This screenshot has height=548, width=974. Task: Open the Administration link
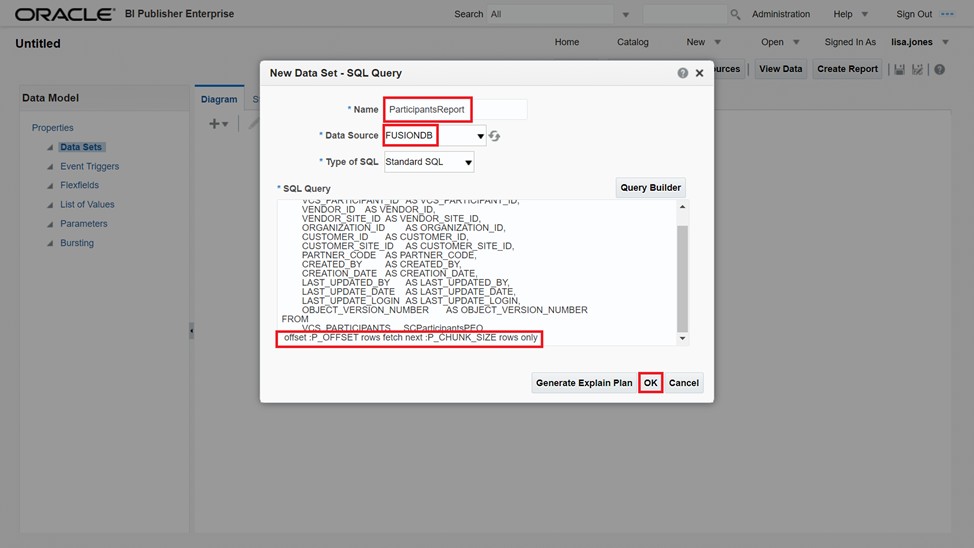[781, 14]
